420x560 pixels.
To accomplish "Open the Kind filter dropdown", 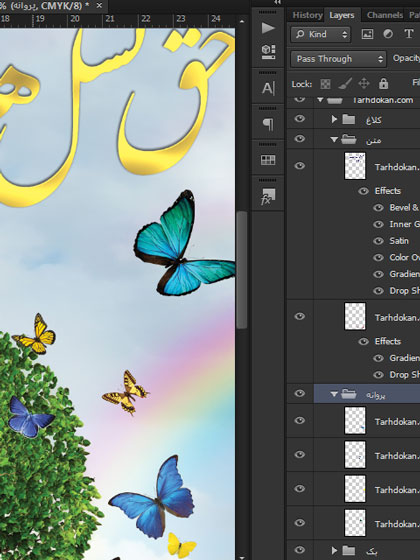I will [x=321, y=34].
